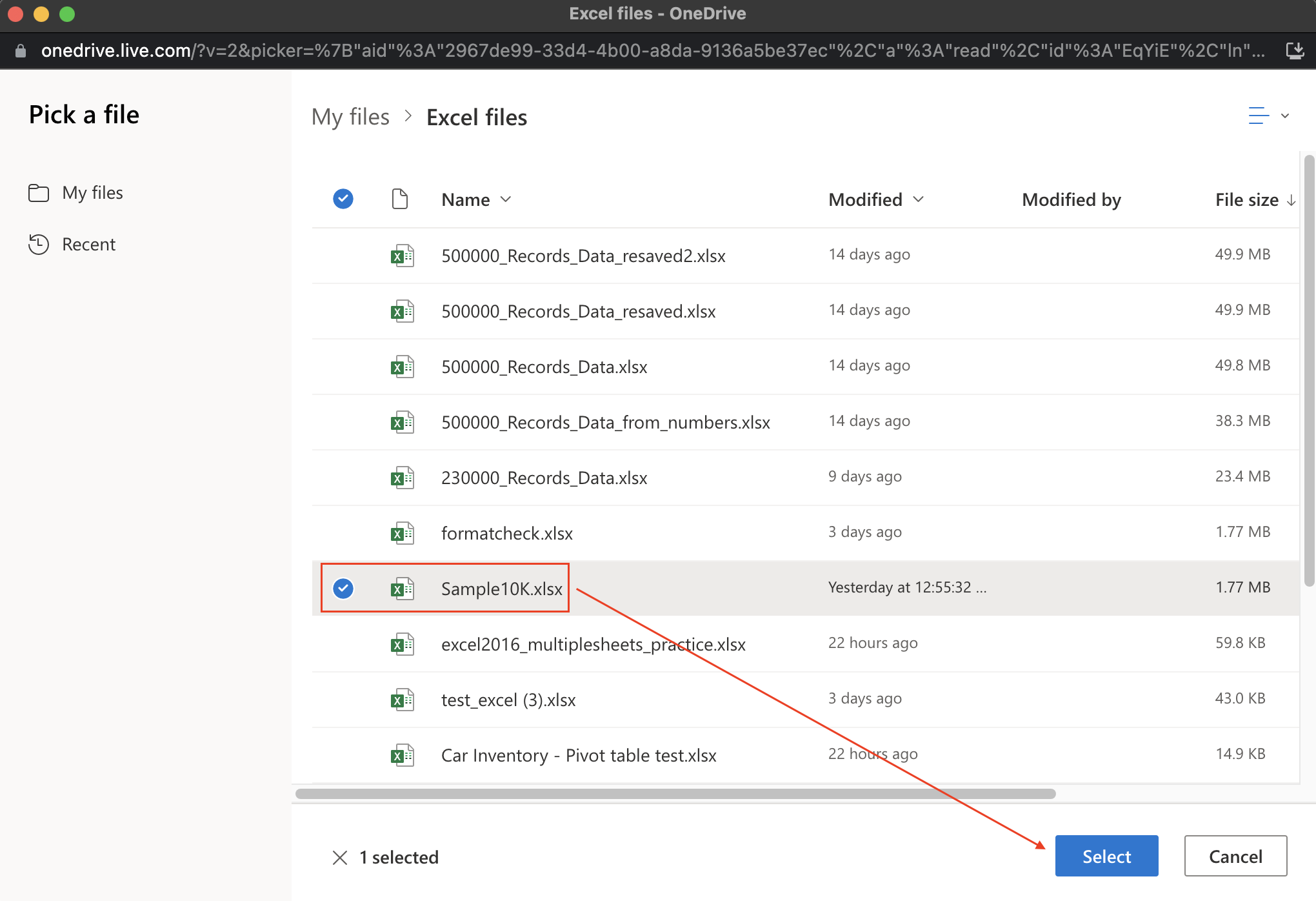Click Excel files breadcrumb
The image size is (1316, 901).
[477, 117]
